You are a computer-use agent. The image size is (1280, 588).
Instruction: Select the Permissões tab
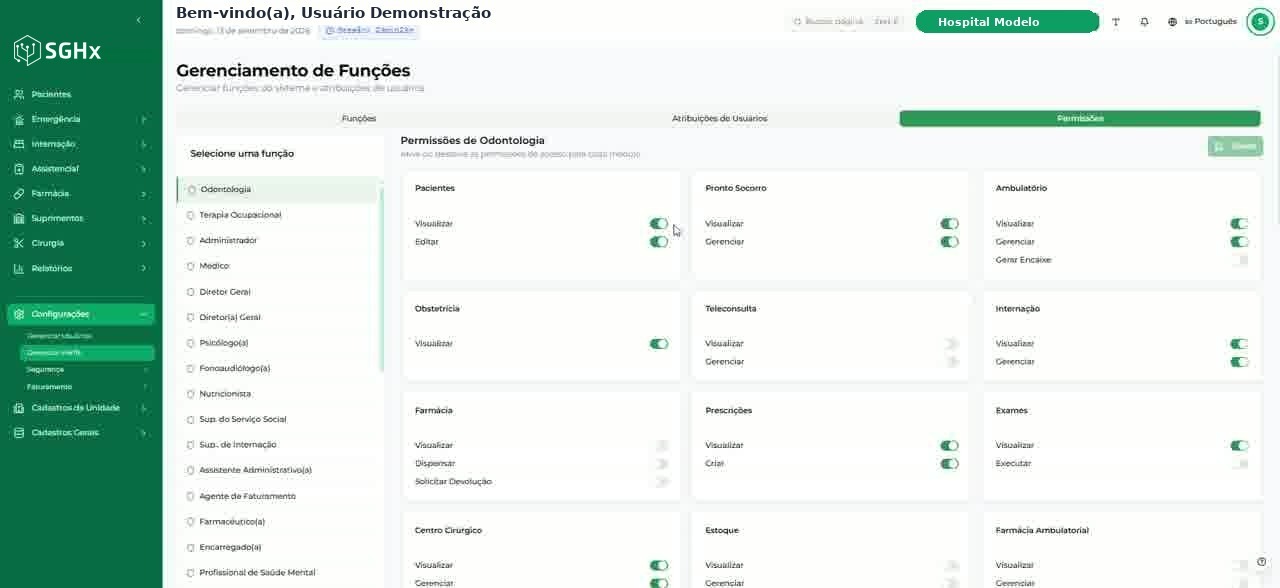click(x=1080, y=119)
